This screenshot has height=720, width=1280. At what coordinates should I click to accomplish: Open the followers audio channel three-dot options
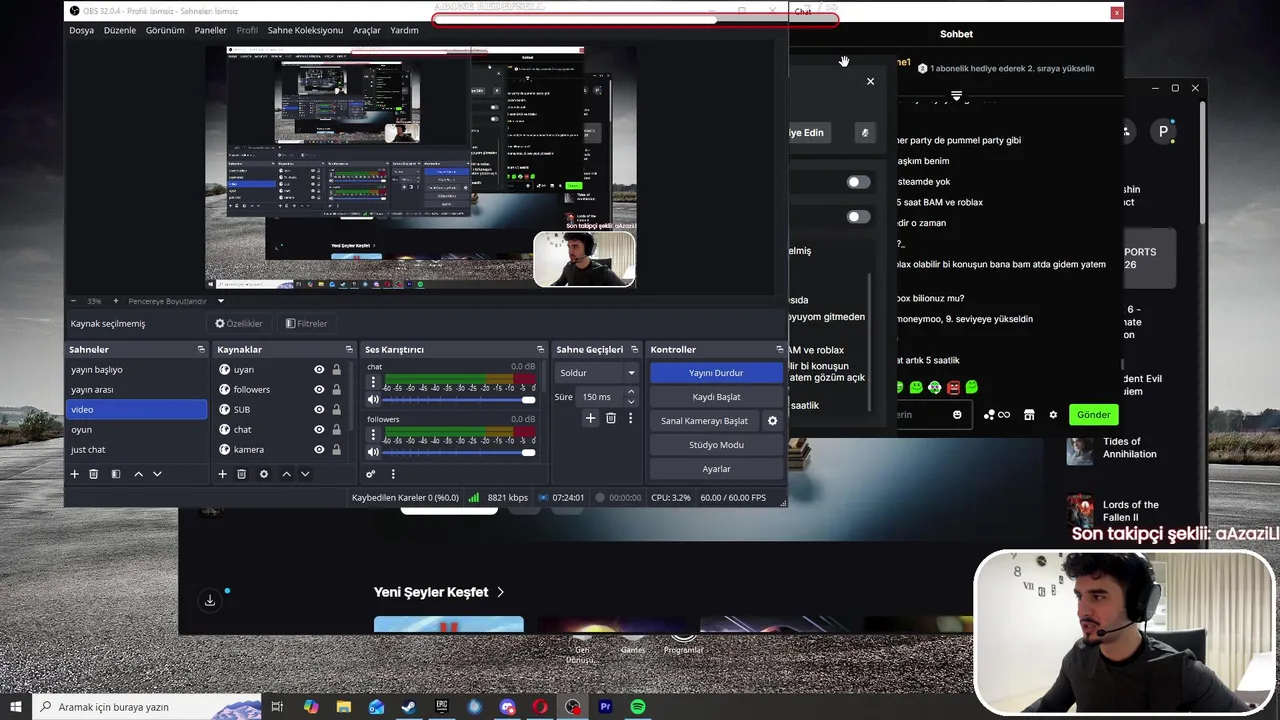point(374,435)
